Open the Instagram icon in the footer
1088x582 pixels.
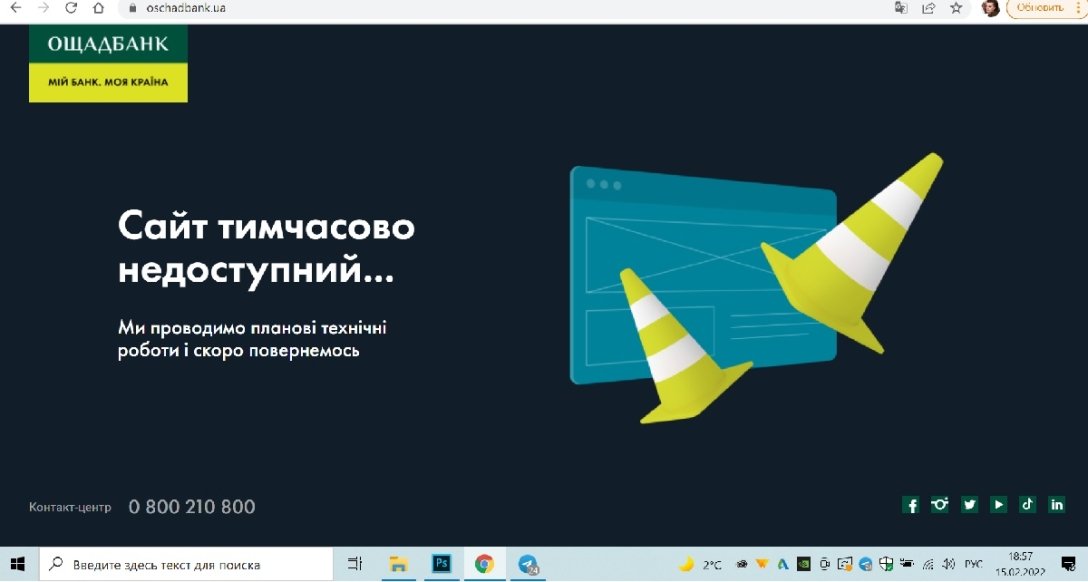(x=941, y=505)
